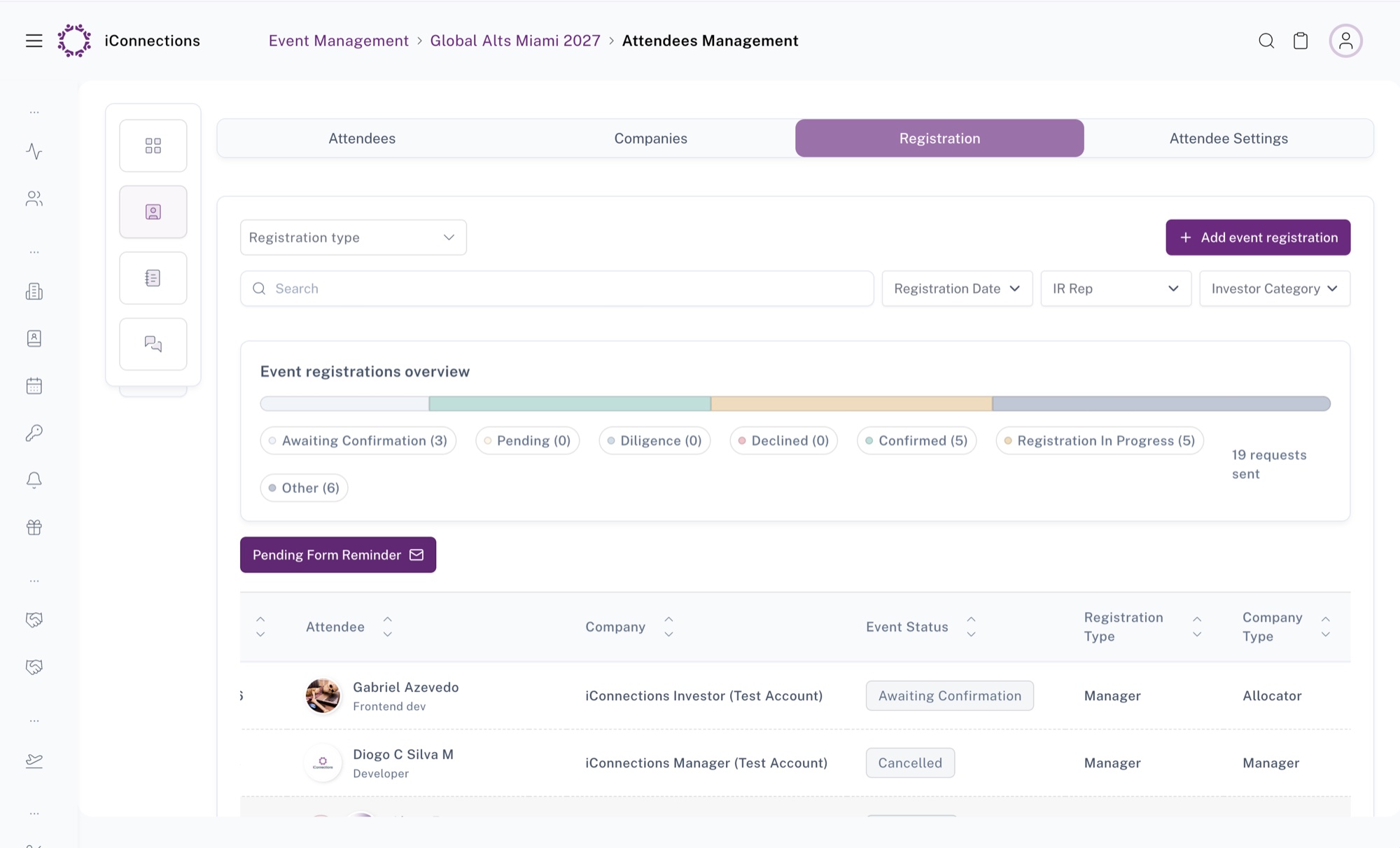Screen dimensions: 1400x848
Task: Switch to the Attendee Settings tab
Action: [x=1228, y=138]
